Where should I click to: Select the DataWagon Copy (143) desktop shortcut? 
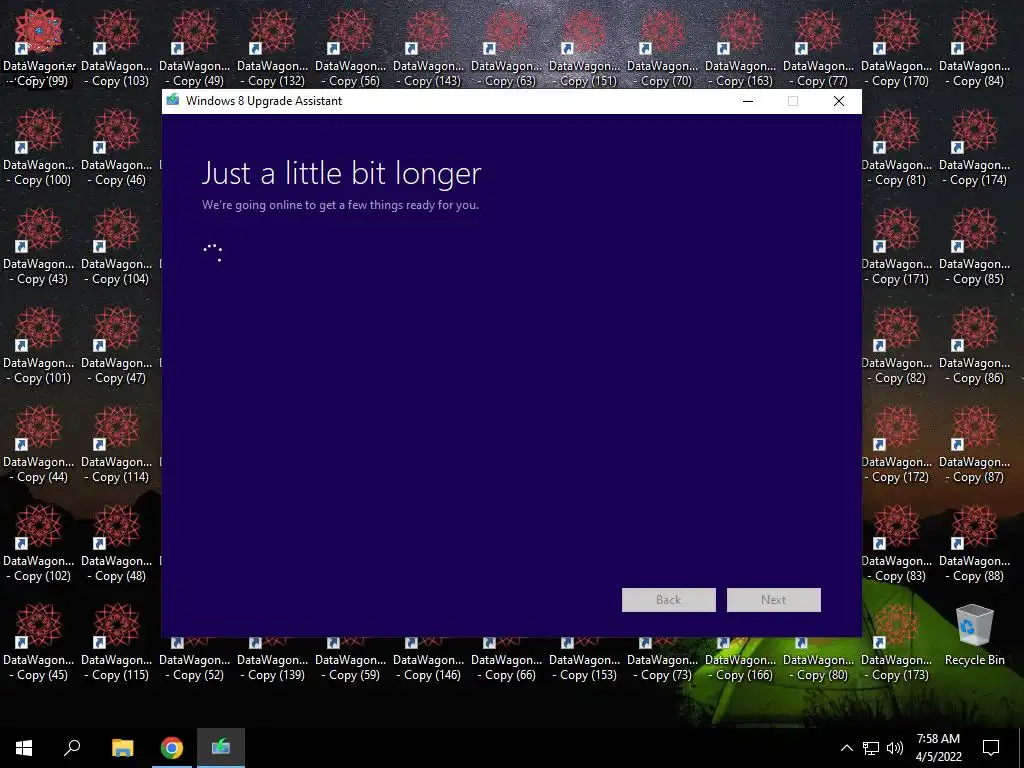coord(428,49)
